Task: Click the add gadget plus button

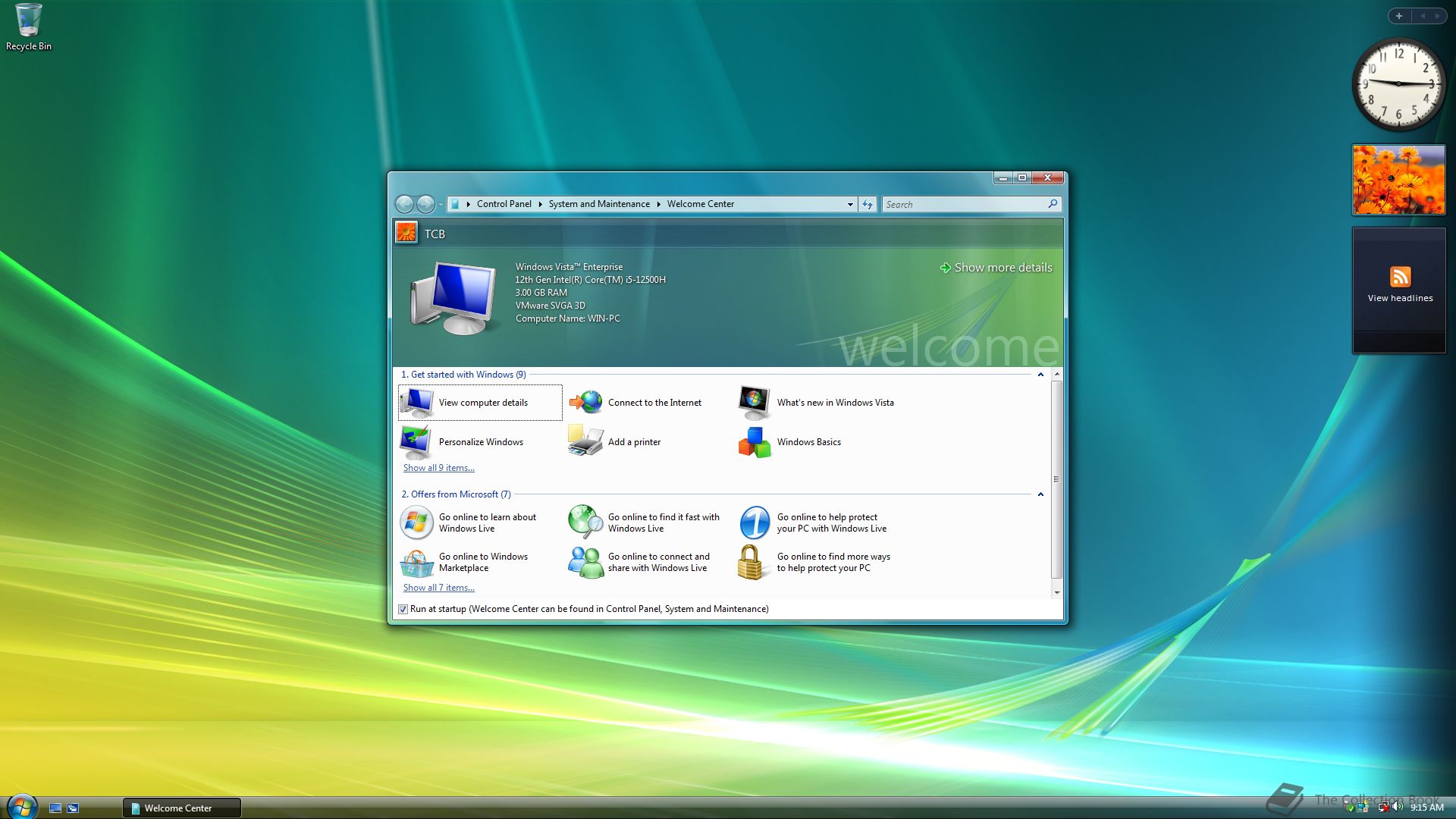Action: click(1399, 16)
